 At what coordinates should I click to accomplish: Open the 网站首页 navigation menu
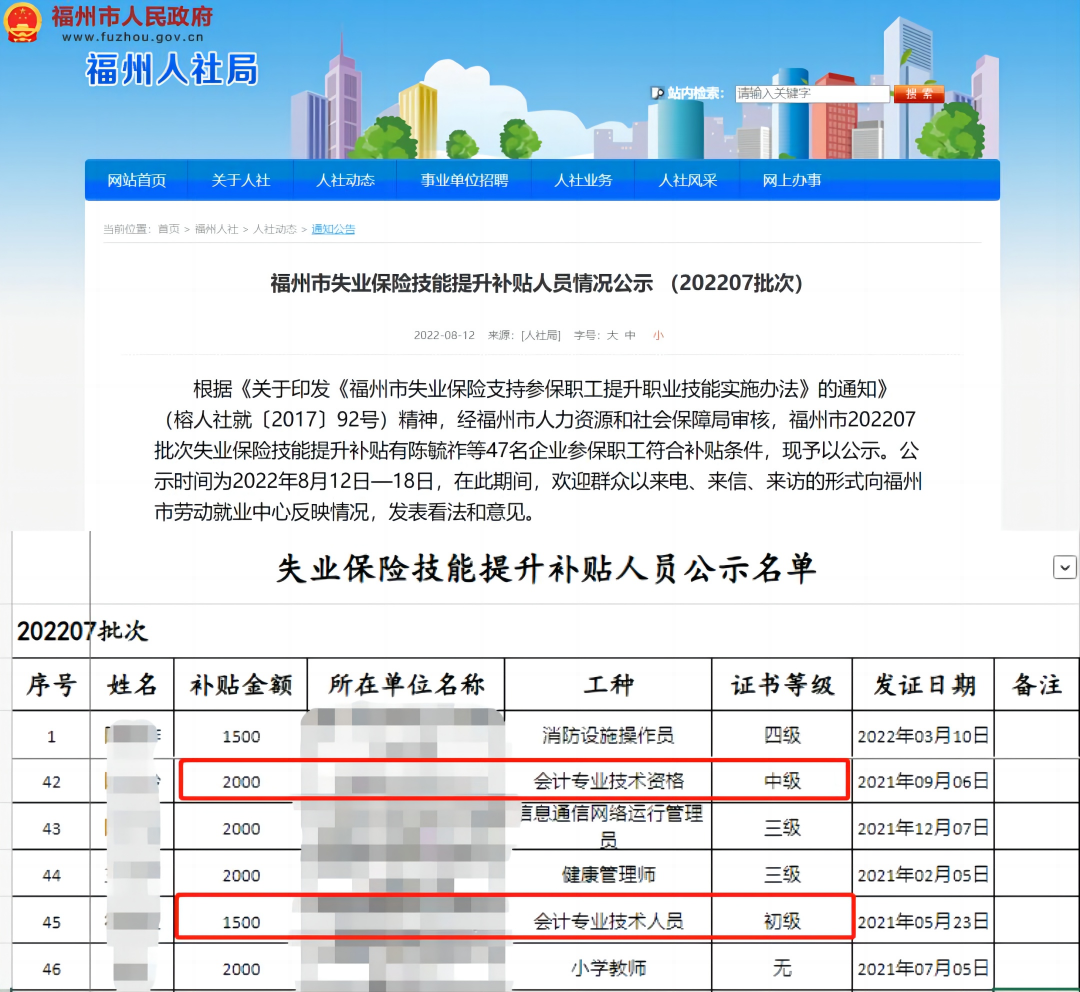[137, 179]
